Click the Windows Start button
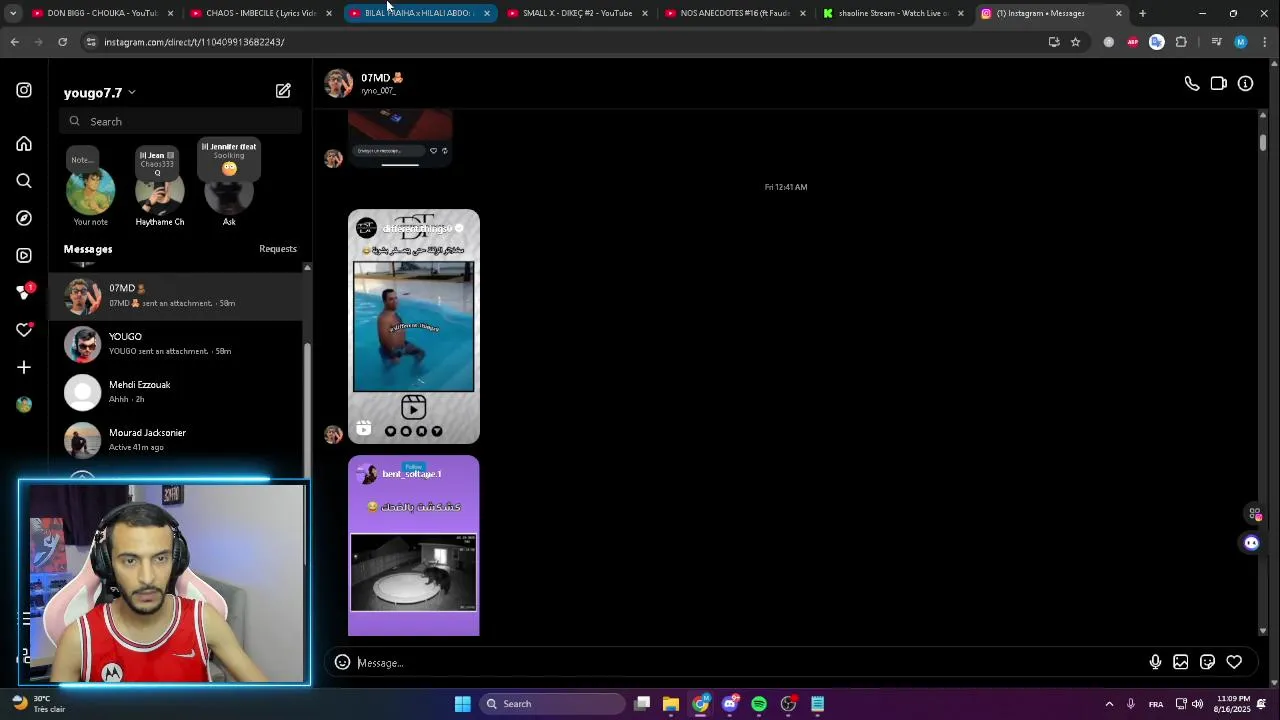 462,704
